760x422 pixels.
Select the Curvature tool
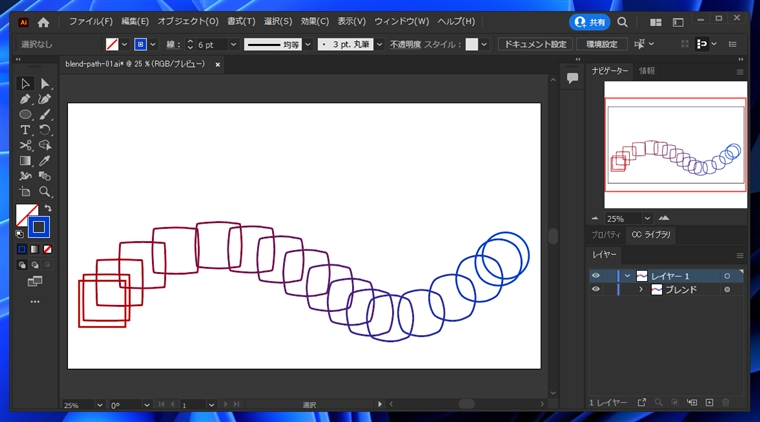point(45,99)
